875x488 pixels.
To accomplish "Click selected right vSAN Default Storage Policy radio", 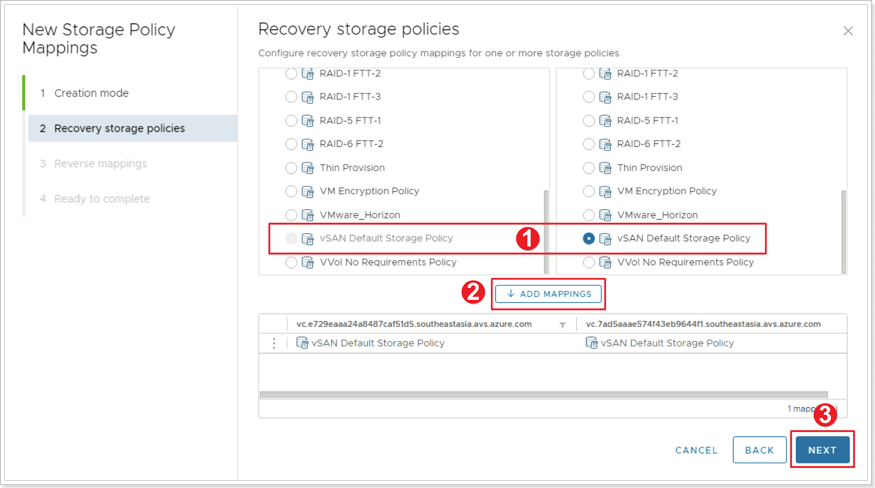I will pos(589,238).
